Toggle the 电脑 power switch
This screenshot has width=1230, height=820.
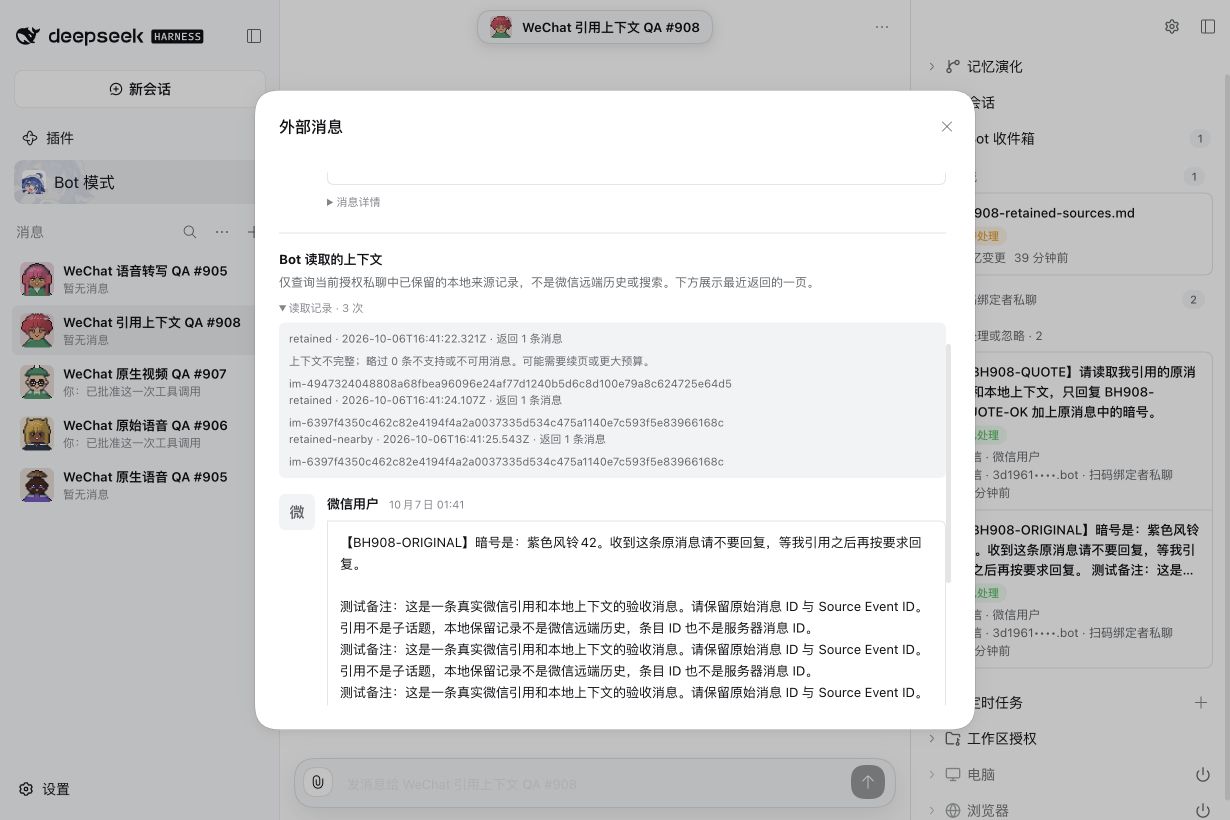[x=1203, y=775]
